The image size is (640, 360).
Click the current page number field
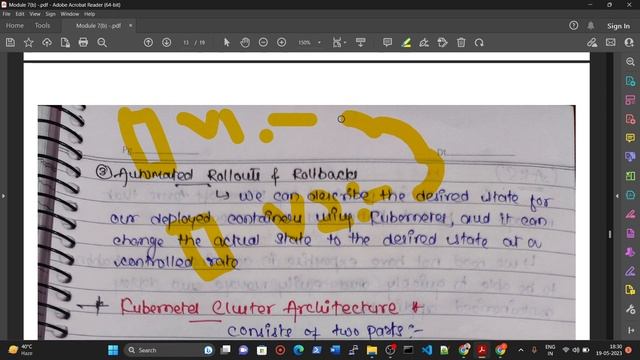tap(186, 42)
